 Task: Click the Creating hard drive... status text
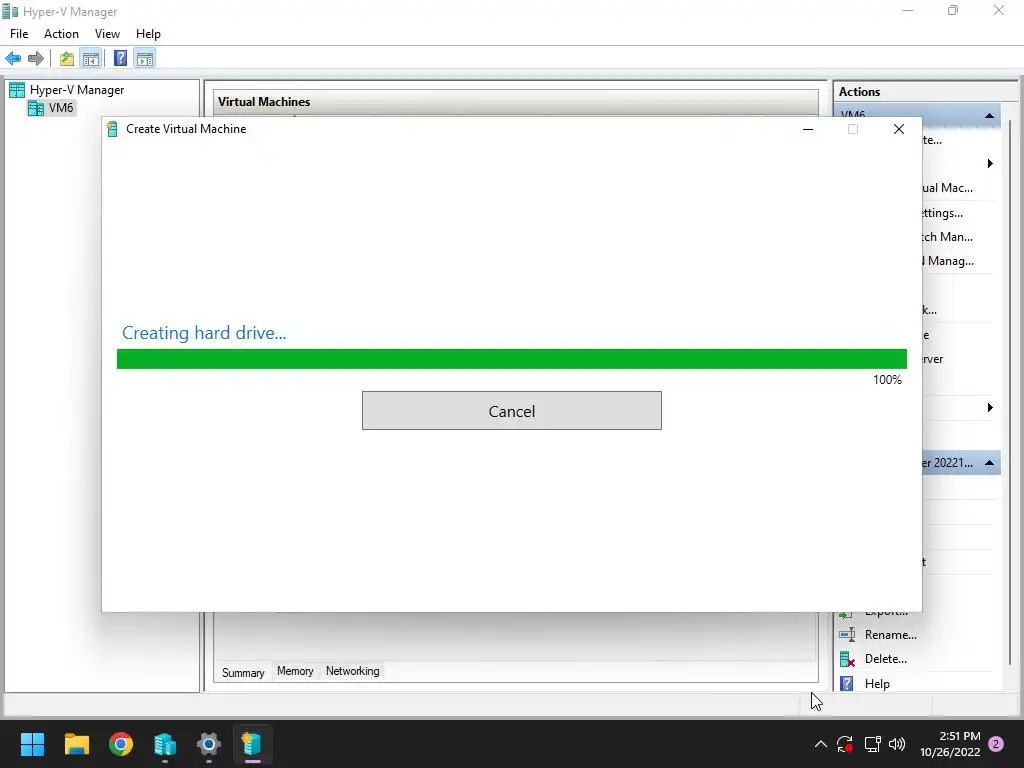click(x=204, y=333)
